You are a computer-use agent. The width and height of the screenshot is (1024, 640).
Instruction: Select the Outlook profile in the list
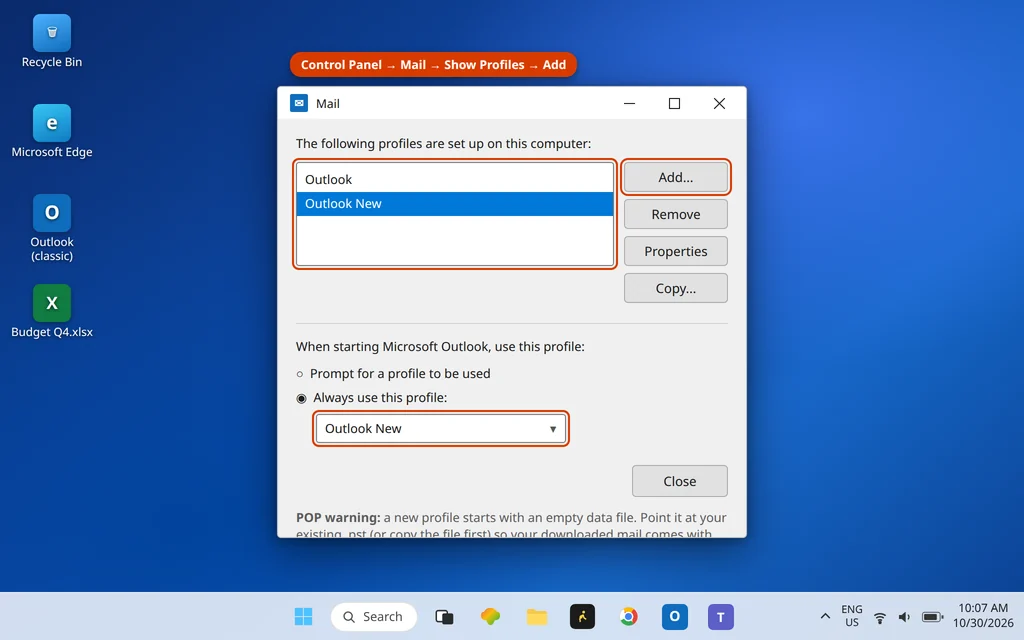(x=455, y=180)
